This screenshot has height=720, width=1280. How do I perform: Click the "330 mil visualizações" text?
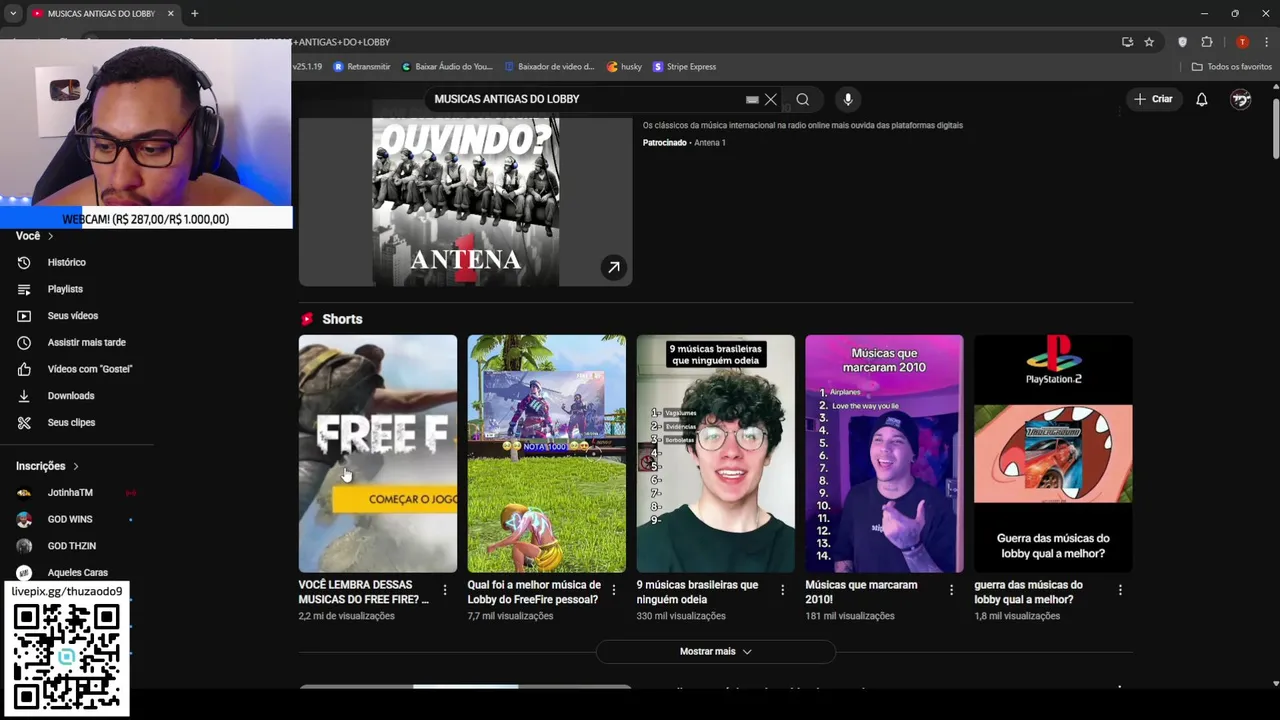pyautogui.click(x=681, y=616)
